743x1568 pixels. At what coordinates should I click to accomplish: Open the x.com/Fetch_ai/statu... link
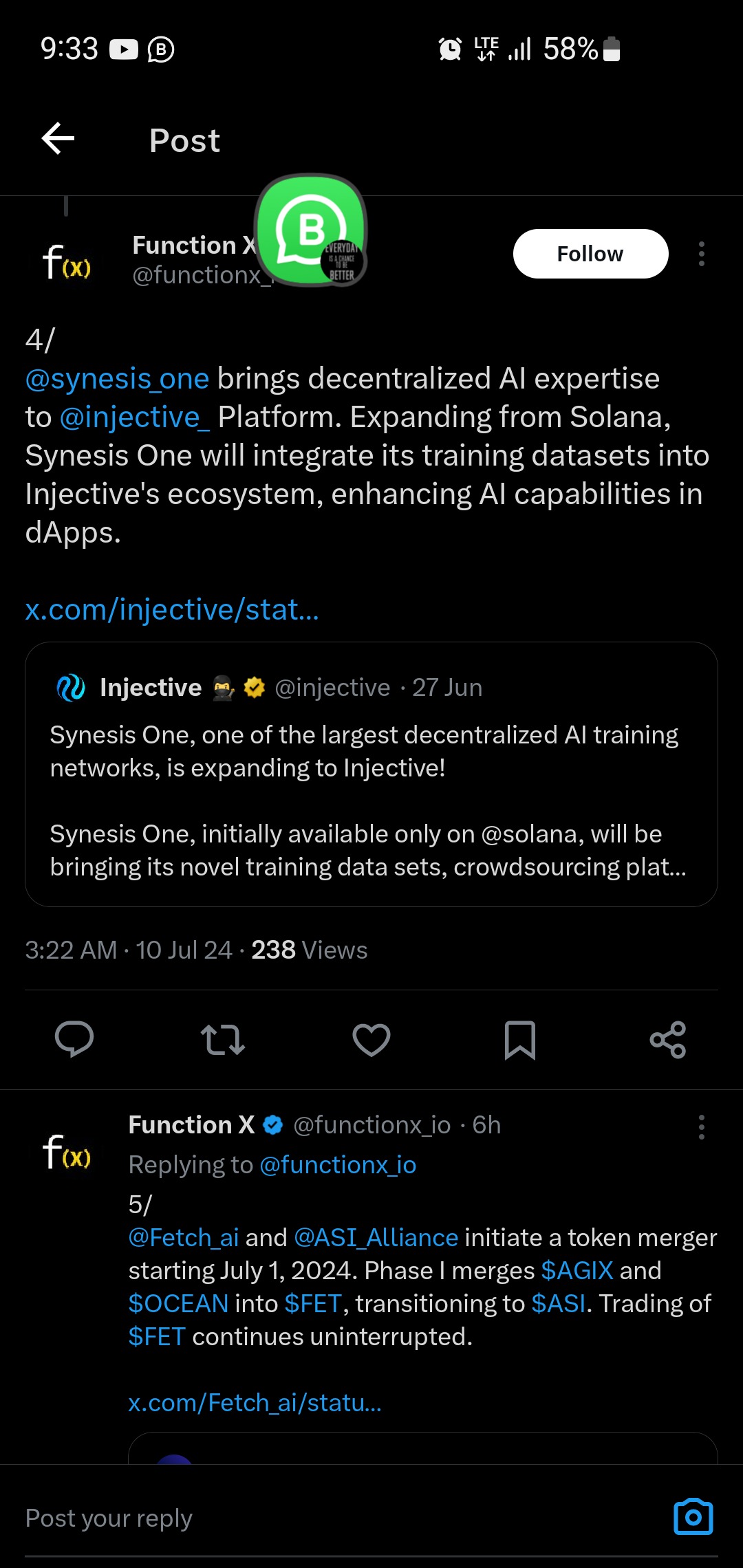coord(255,1402)
